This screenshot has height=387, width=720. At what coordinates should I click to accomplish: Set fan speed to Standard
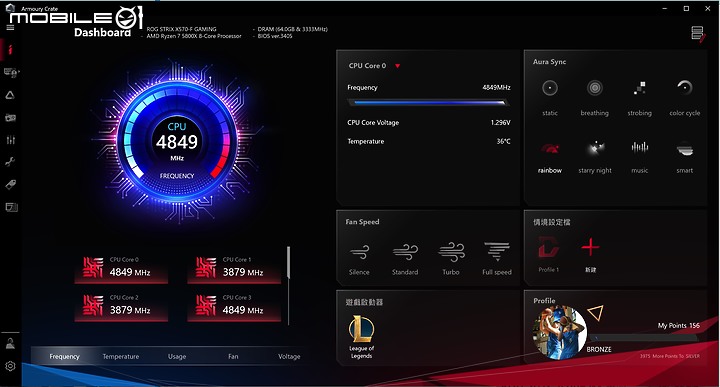[405, 259]
